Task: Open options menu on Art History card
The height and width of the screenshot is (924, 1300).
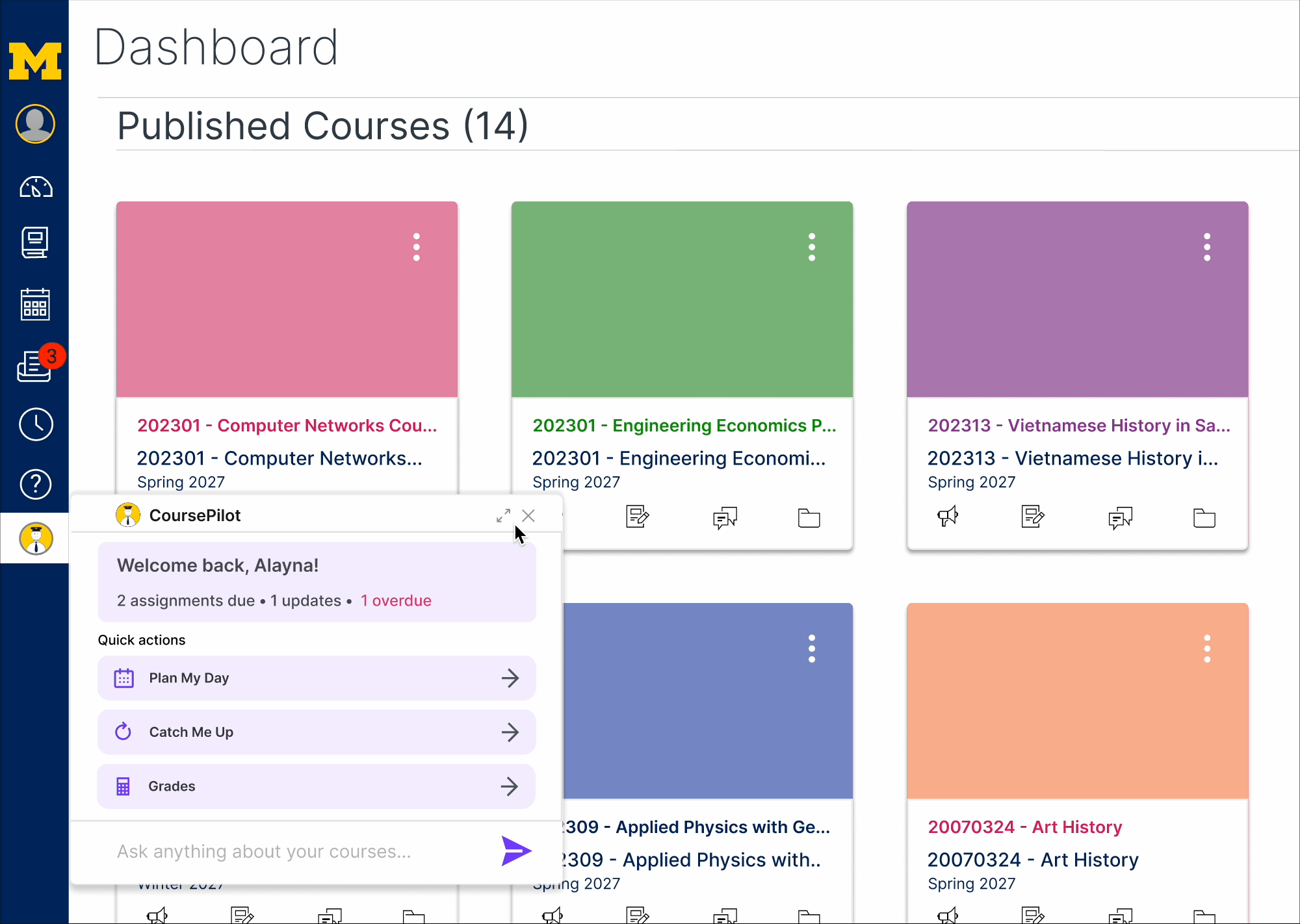Action: [x=1207, y=649]
